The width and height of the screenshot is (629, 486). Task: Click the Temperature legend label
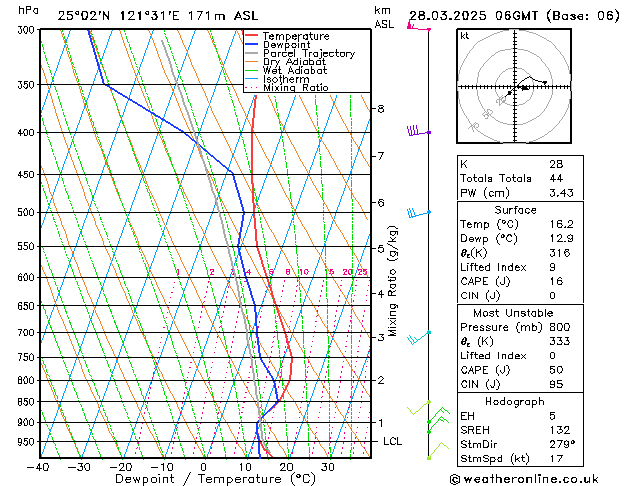coord(296,36)
